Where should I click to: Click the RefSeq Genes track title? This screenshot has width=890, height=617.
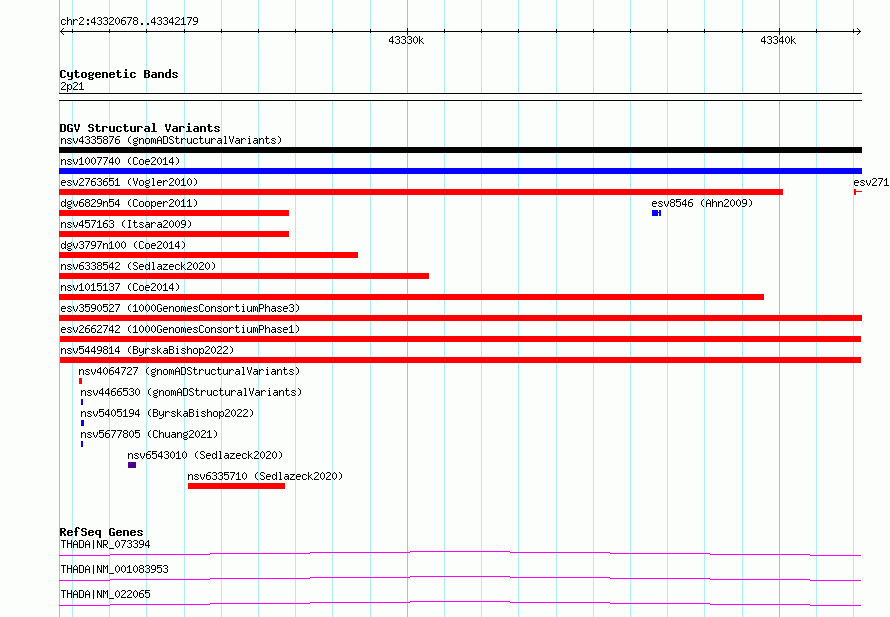[101, 532]
